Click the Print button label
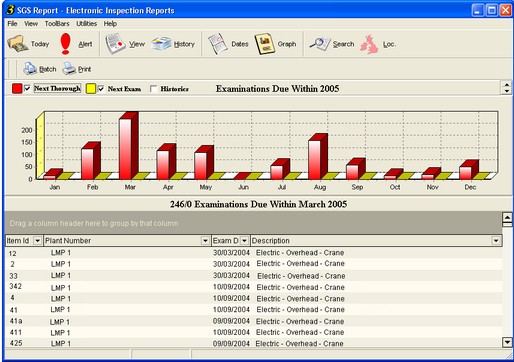This screenshot has height=362, width=514. (x=84, y=69)
